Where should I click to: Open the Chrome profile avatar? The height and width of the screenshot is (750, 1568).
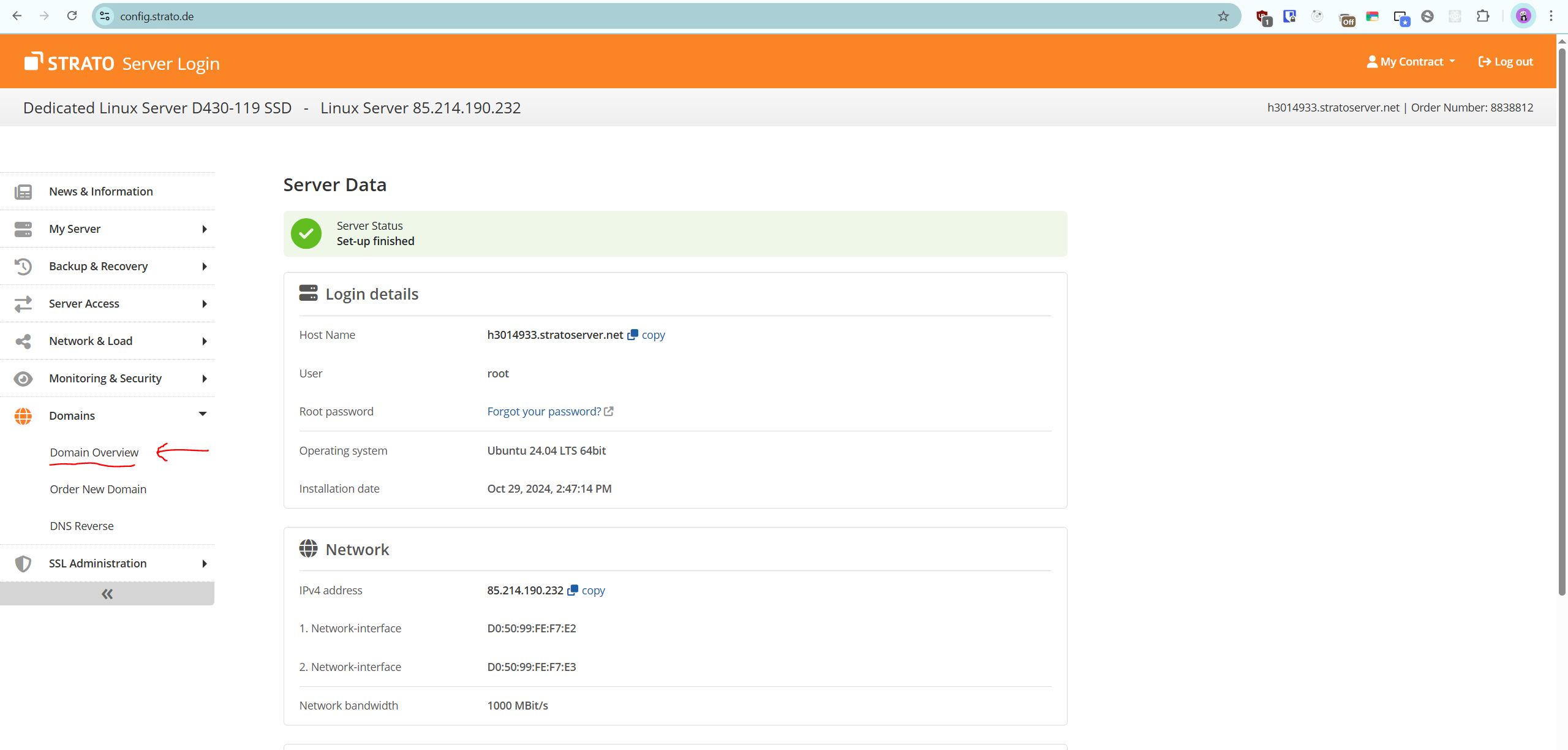tap(1523, 16)
